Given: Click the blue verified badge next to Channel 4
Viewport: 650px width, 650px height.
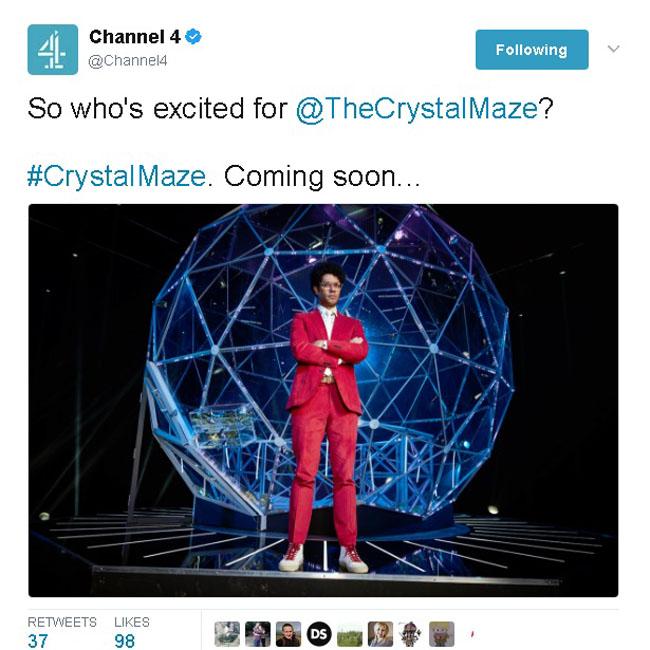Looking at the screenshot, I should pos(193,37).
